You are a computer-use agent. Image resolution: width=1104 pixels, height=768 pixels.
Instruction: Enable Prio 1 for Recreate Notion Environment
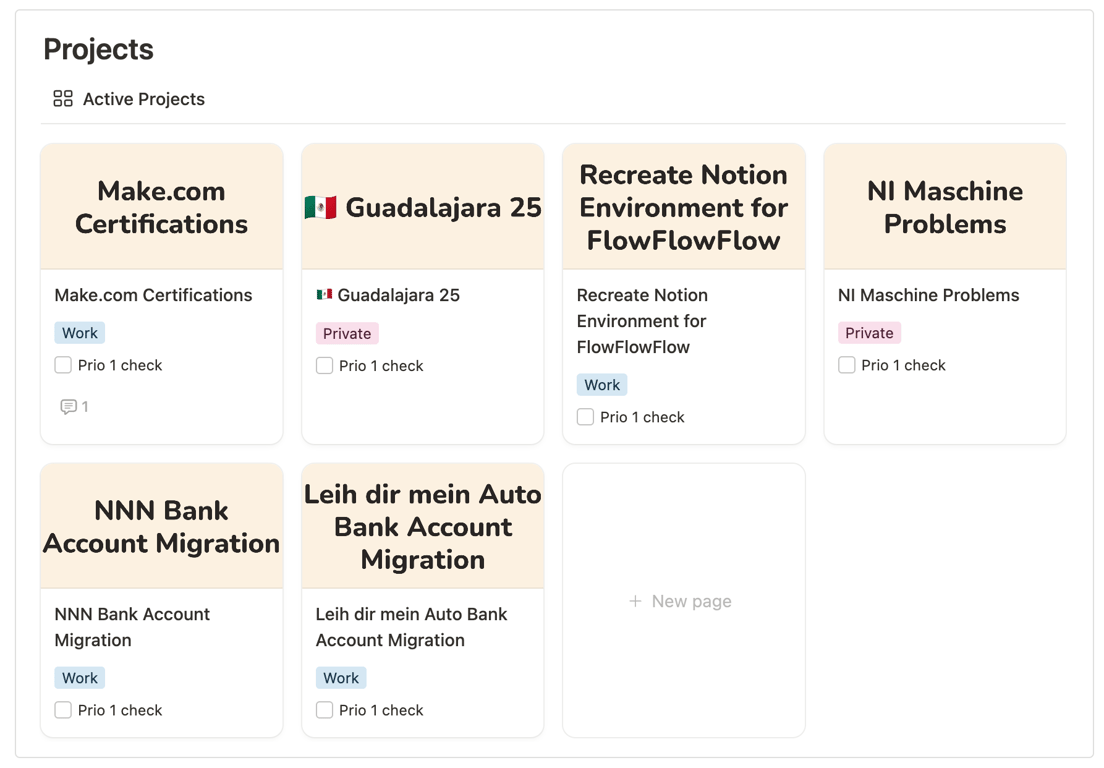585,417
